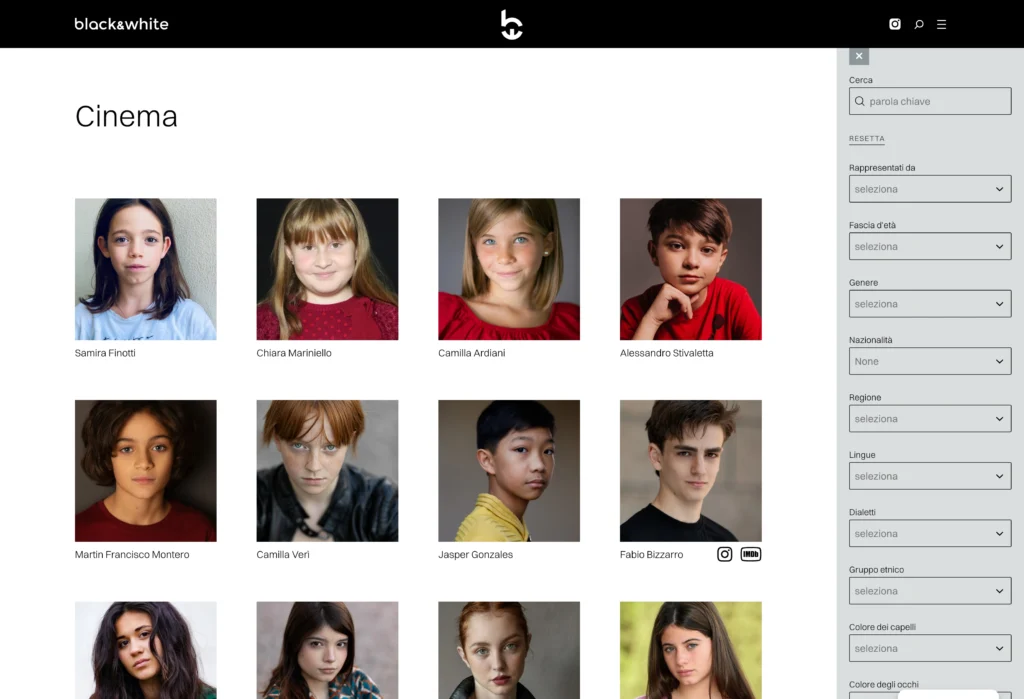Click the RESETTA filters link
This screenshot has width=1024, height=699.
tap(867, 138)
